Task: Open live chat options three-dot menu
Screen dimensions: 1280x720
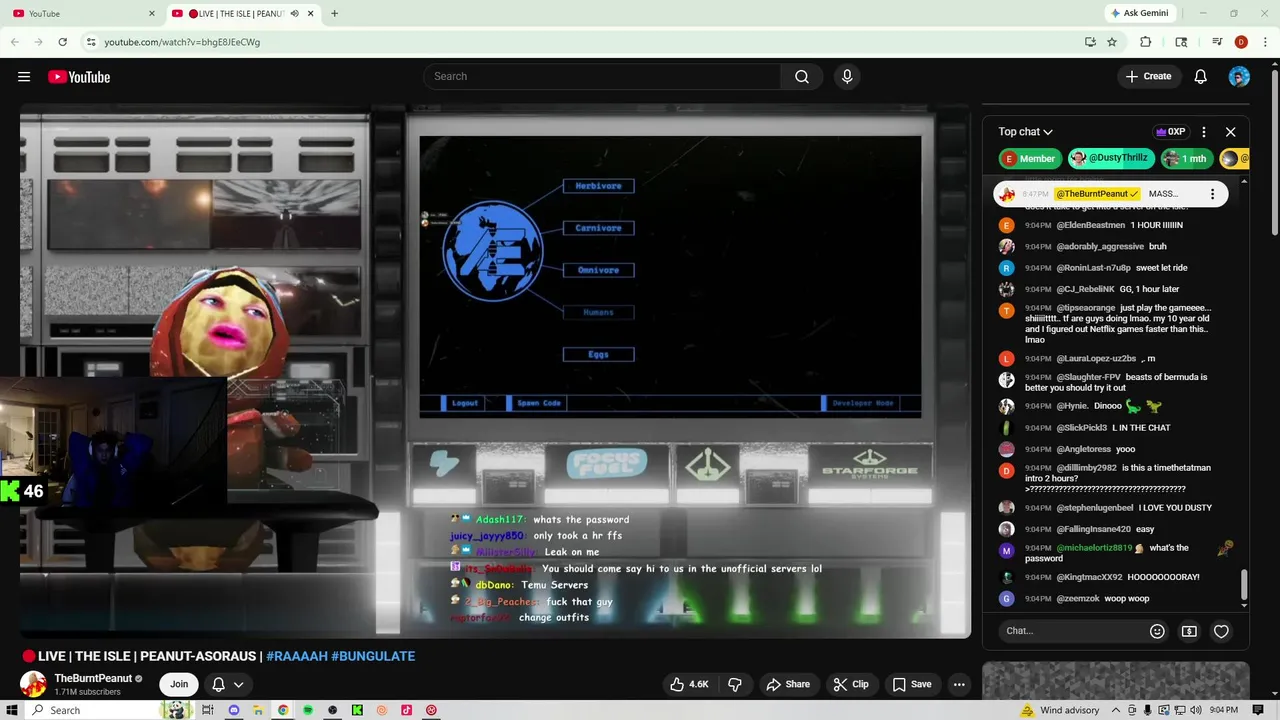Action: (1204, 132)
